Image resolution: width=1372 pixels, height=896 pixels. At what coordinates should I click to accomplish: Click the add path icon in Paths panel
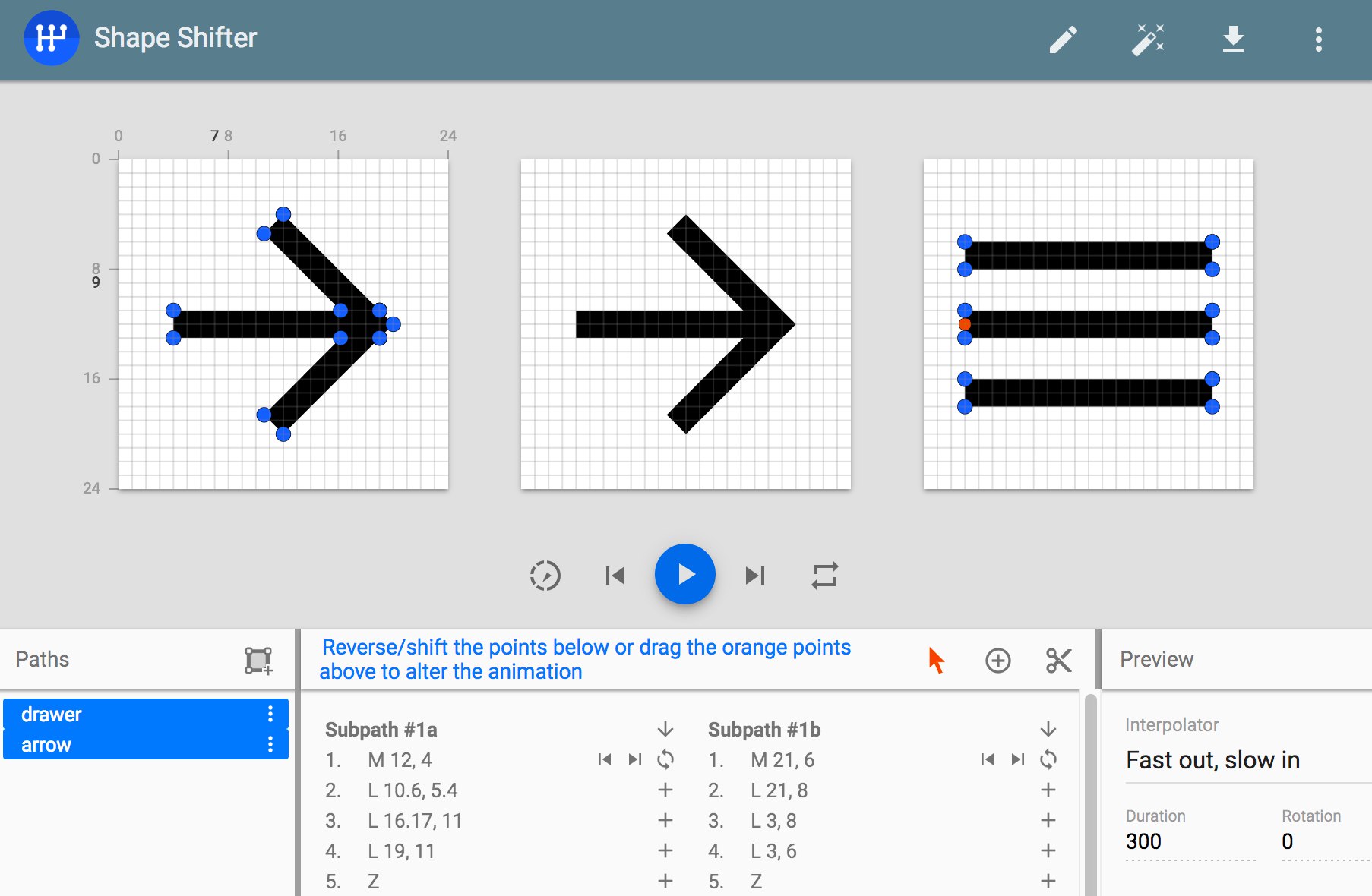pos(258,661)
